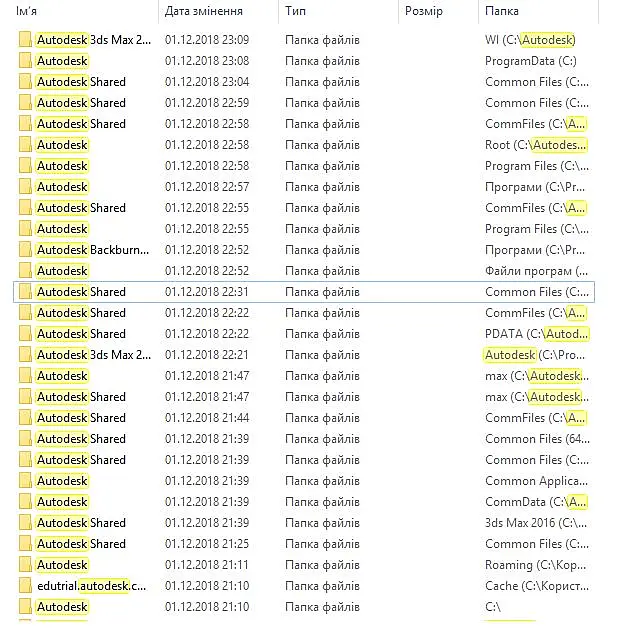619x628 pixels.
Task: Select Autodesk Shared in PDATA folder
Action: [304, 334]
